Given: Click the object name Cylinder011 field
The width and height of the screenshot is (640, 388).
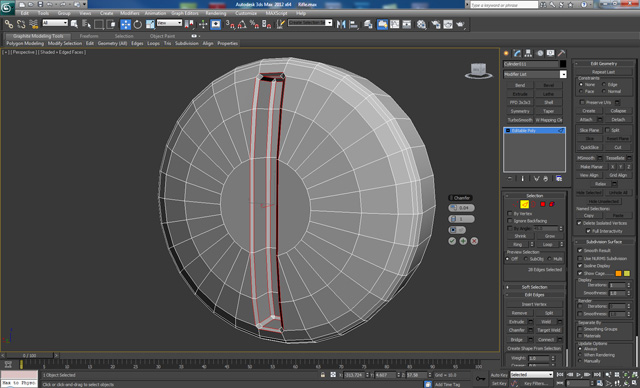Looking at the screenshot, I should (531, 64).
